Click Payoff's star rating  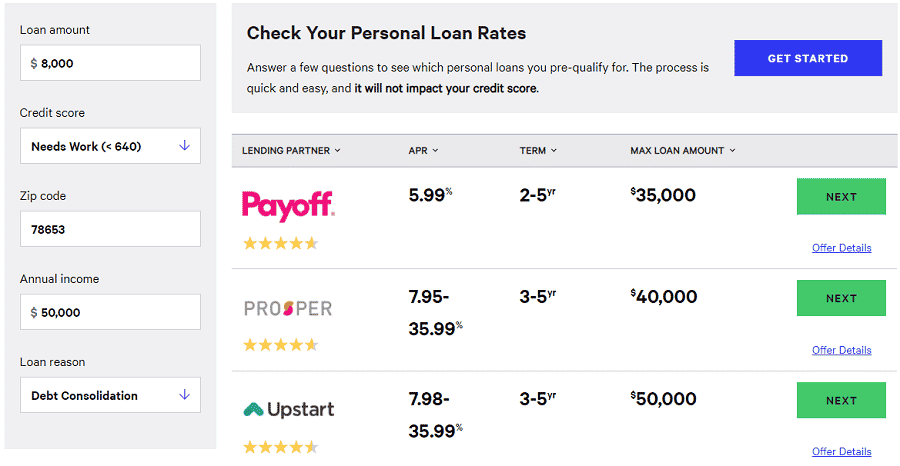click(280, 243)
